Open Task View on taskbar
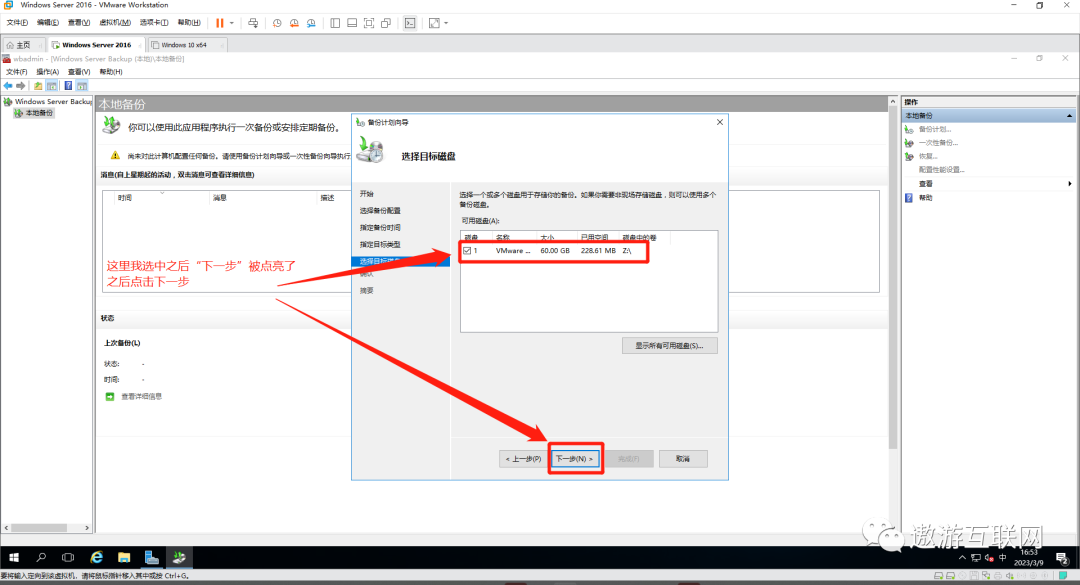Image resolution: width=1080 pixels, height=585 pixels. click(x=68, y=557)
